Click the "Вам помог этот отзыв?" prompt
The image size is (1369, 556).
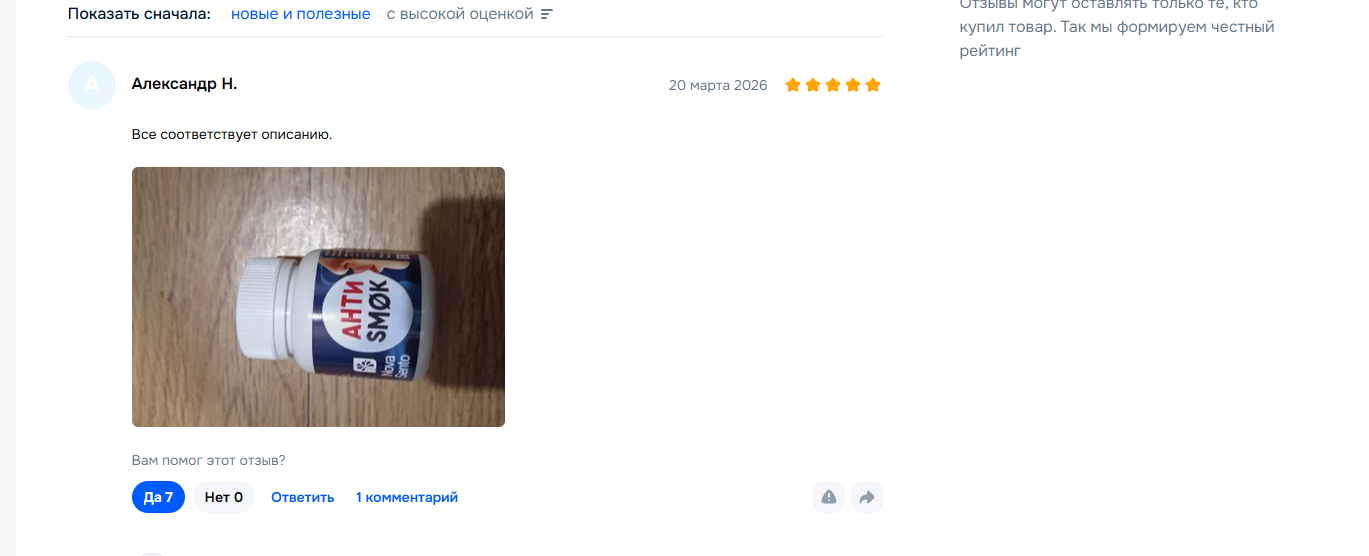tap(209, 461)
